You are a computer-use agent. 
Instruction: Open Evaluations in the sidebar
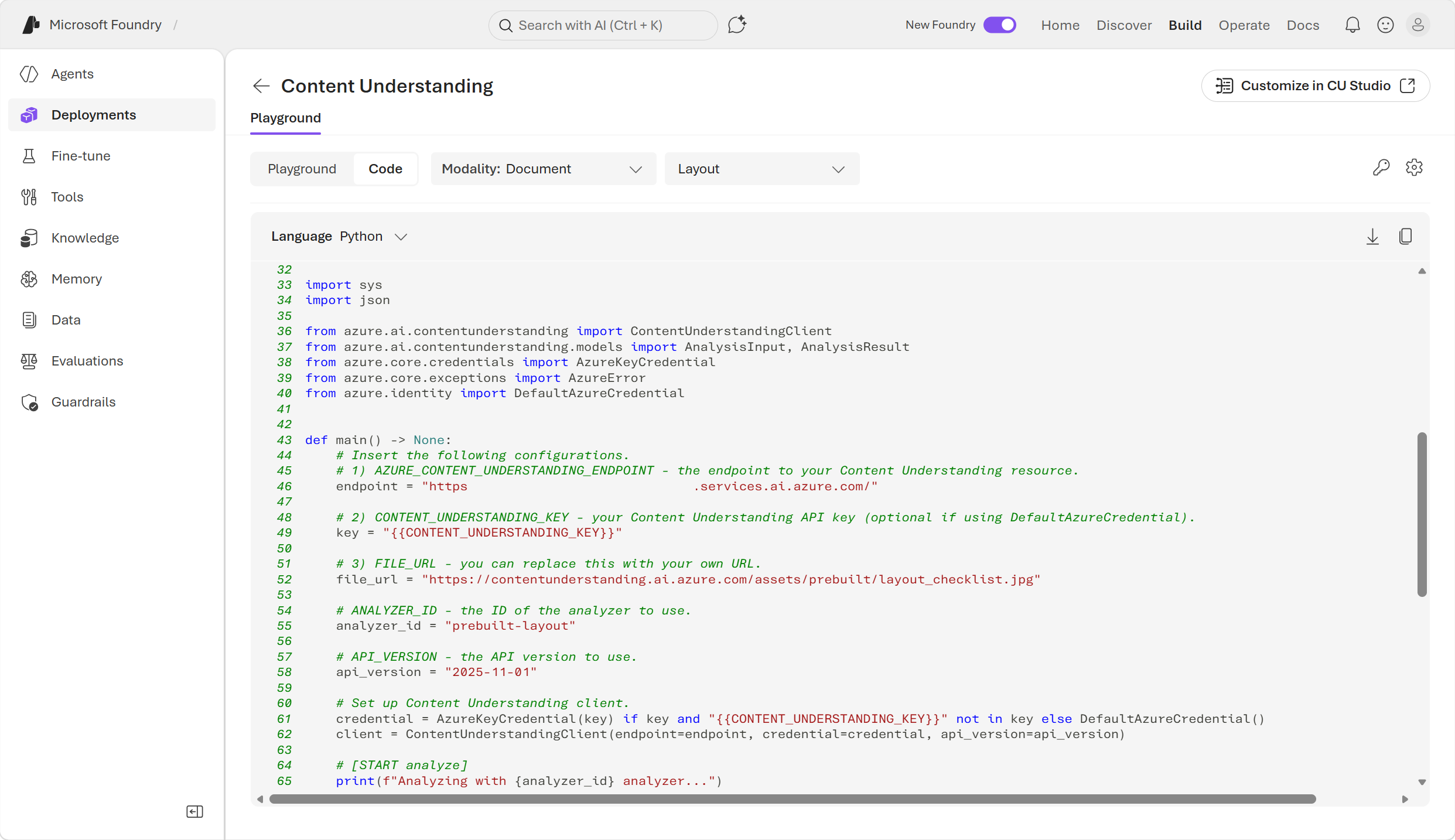[x=112, y=361]
